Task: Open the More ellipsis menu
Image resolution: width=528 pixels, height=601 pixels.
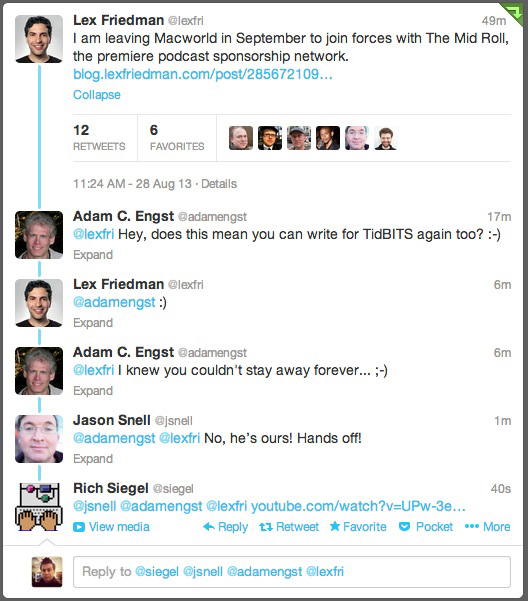Action: [x=472, y=526]
